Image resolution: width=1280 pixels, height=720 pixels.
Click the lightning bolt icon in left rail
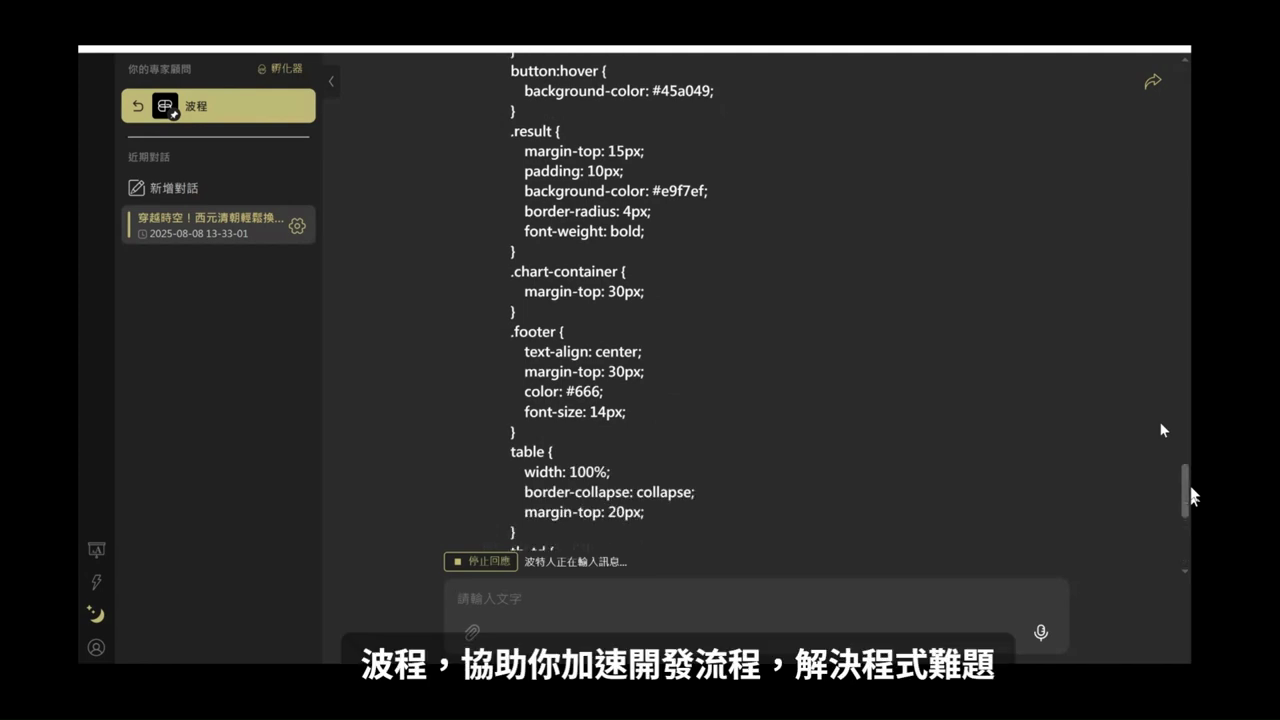tap(97, 582)
